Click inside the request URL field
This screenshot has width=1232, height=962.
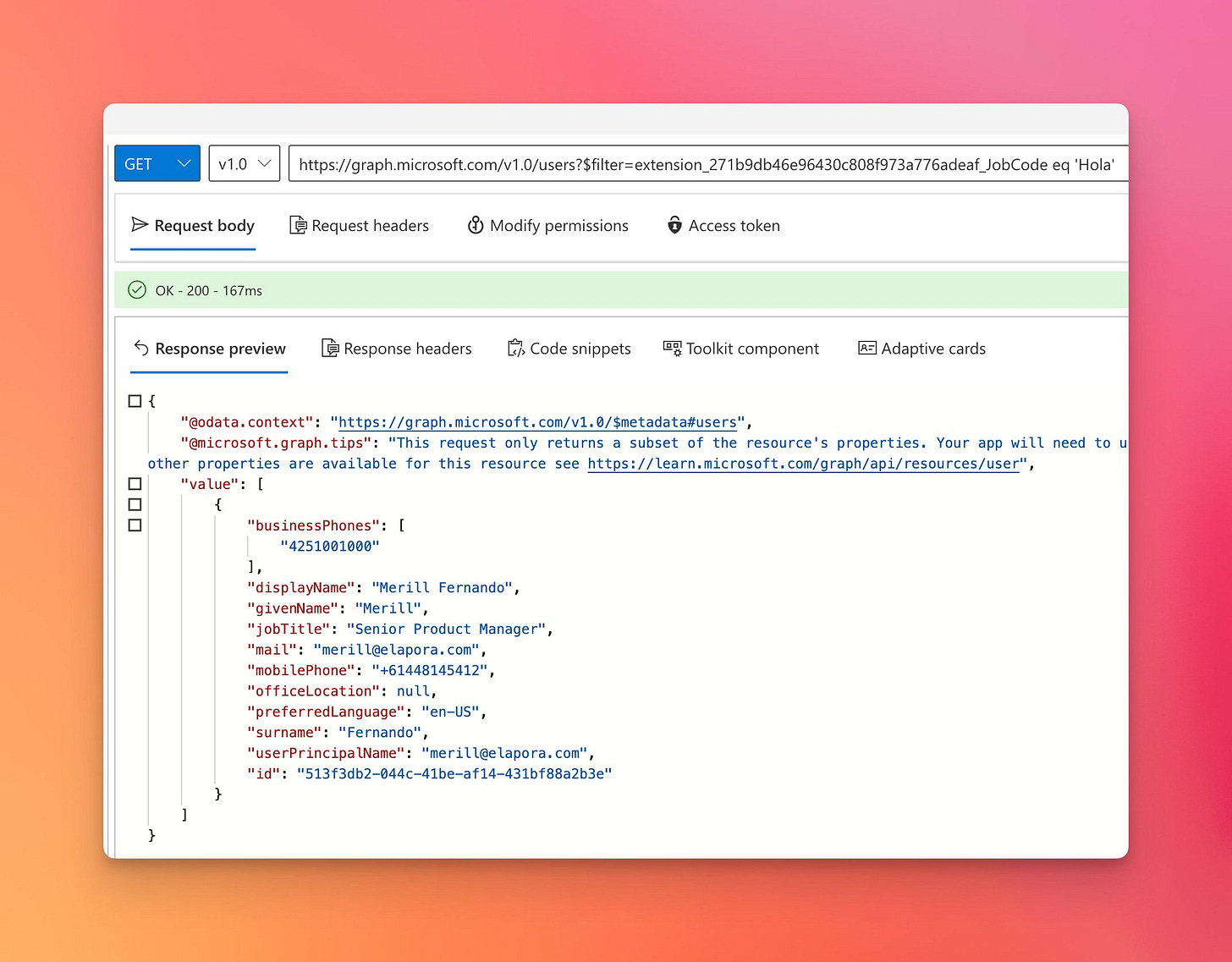tap(702, 163)
